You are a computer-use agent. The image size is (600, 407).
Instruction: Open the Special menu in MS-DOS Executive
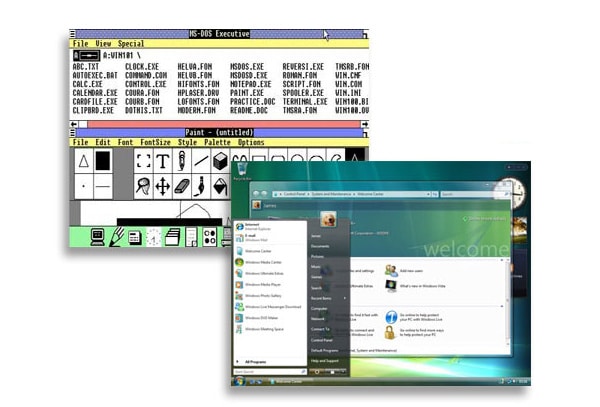(131, 44)
